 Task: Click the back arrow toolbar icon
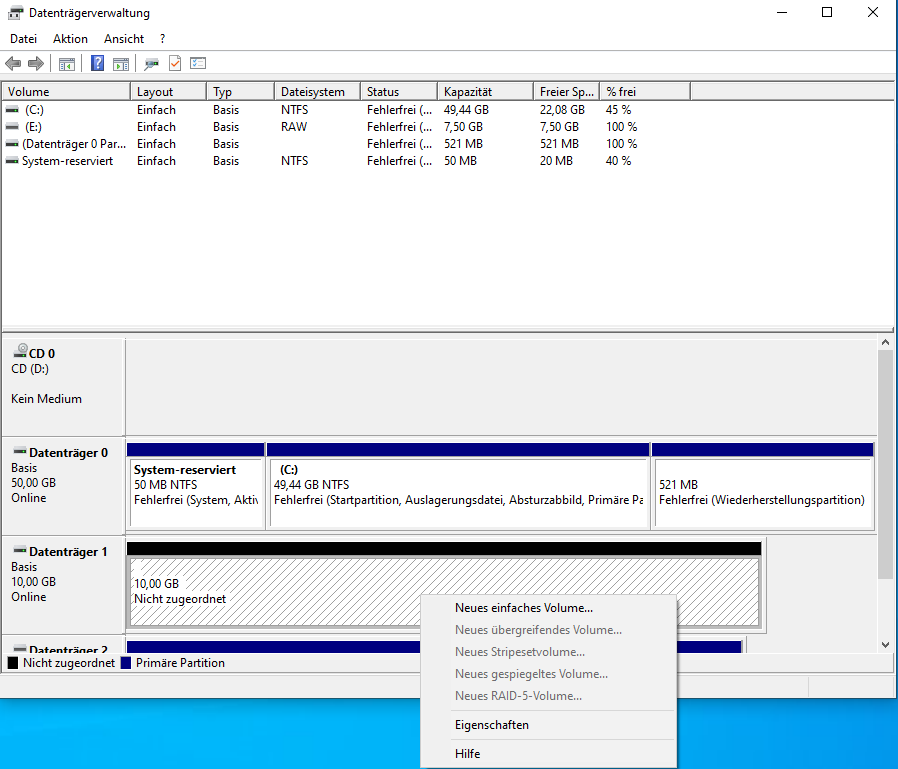click(x=13, y=64)
